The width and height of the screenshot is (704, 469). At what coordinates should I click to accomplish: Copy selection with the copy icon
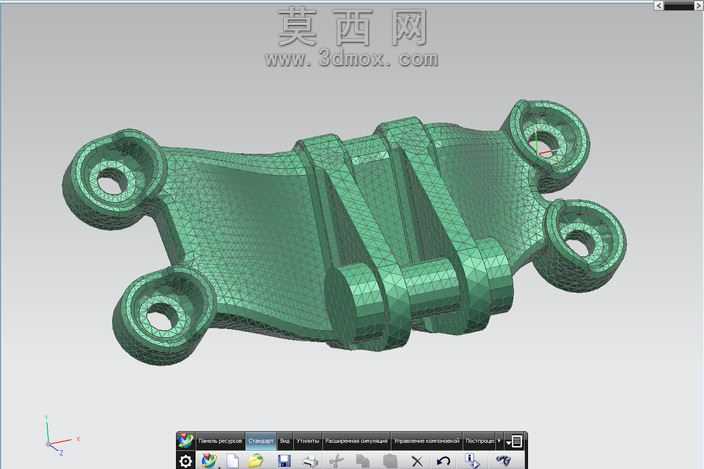363,461
